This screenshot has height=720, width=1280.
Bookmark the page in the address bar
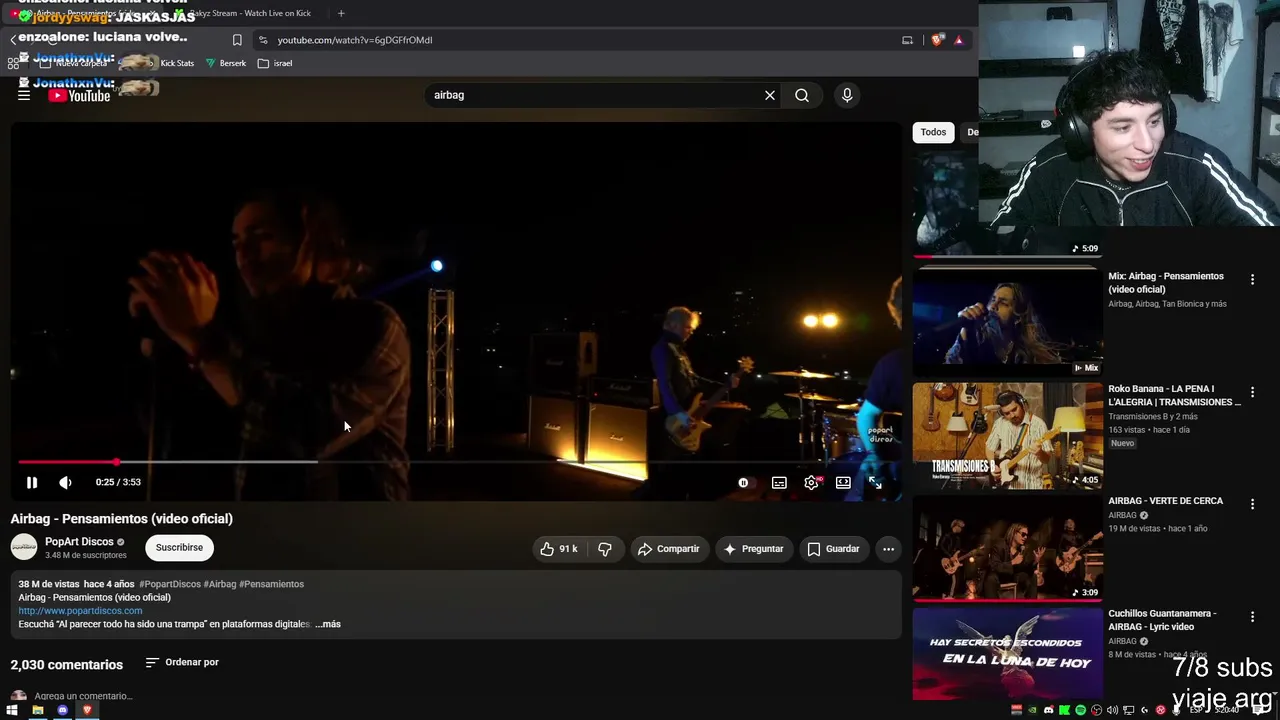point(237,40)
